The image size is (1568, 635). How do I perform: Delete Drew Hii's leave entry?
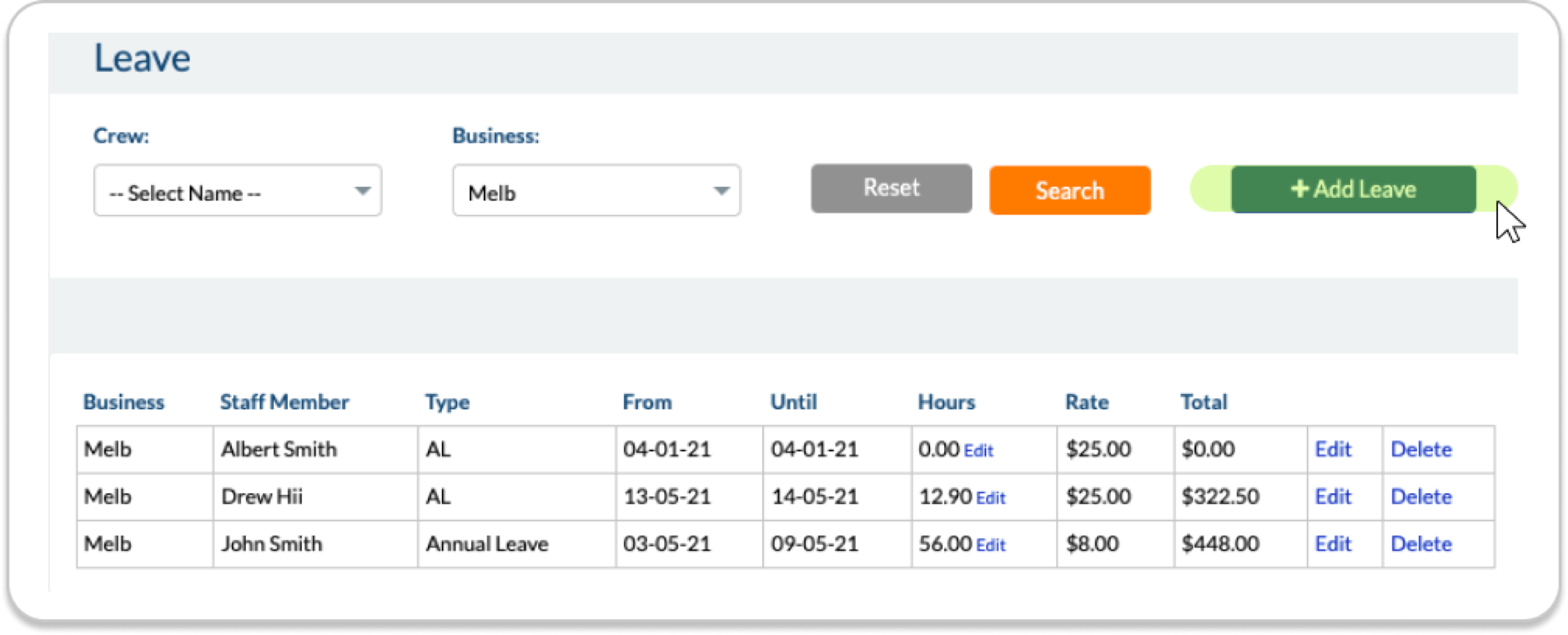click(x=1420, y=497)
